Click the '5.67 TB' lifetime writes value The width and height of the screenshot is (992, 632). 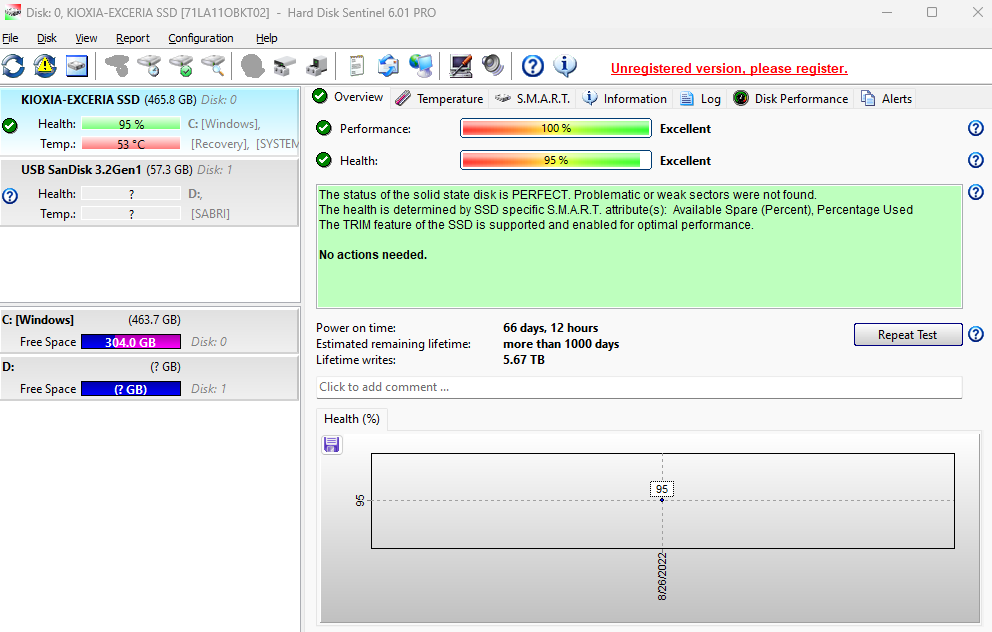(x=524, y=359)
